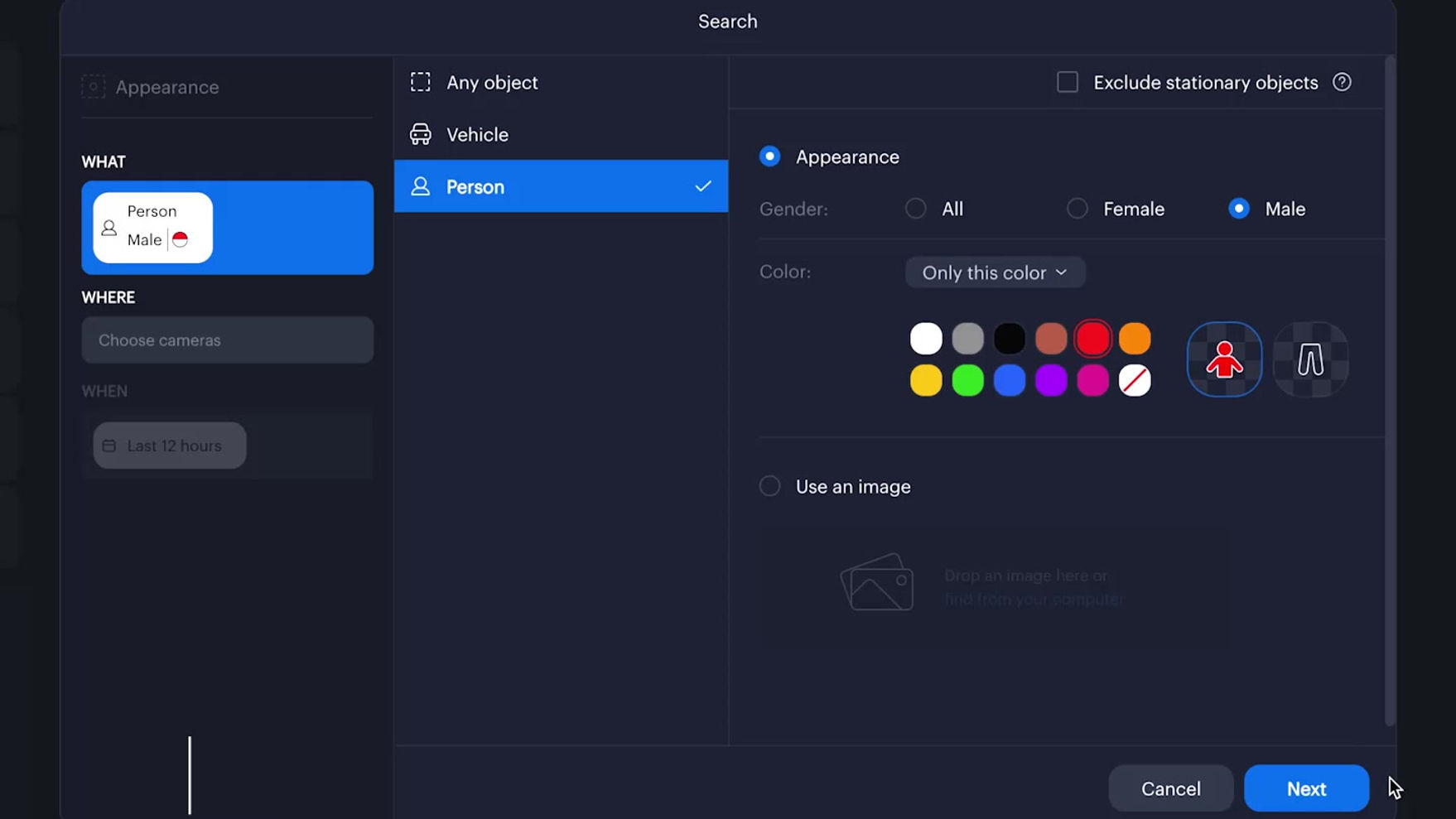1456x819 pixels.
Task: Select the Use an image radio button
Action: (x=769, y=486)
